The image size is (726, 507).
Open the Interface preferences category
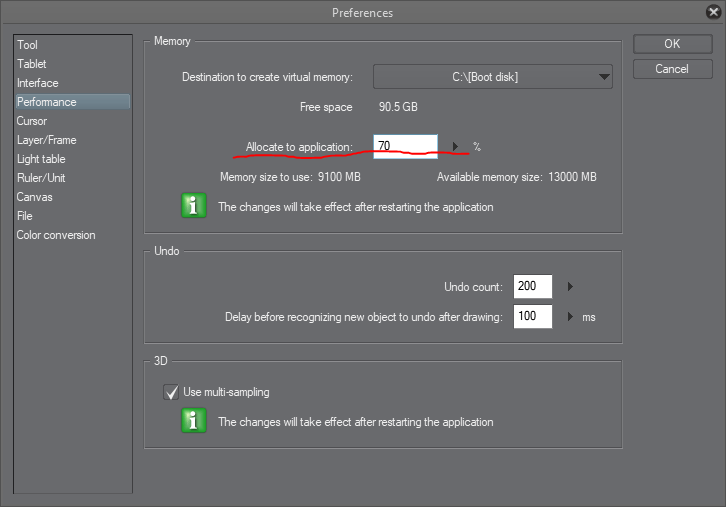pyautogui.click(x=38, y=83)
